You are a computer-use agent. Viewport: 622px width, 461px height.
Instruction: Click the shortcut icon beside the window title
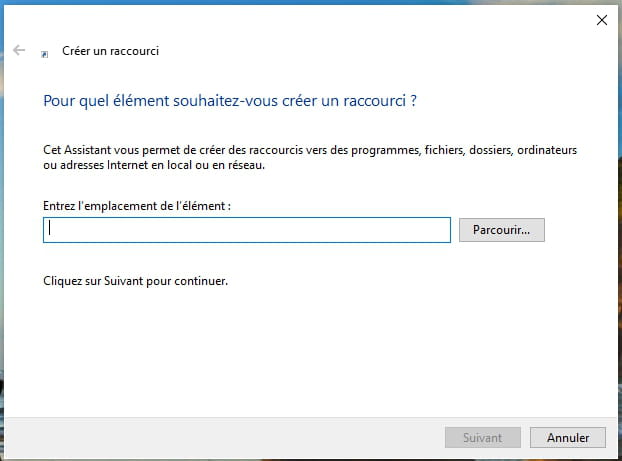point(44,53)
